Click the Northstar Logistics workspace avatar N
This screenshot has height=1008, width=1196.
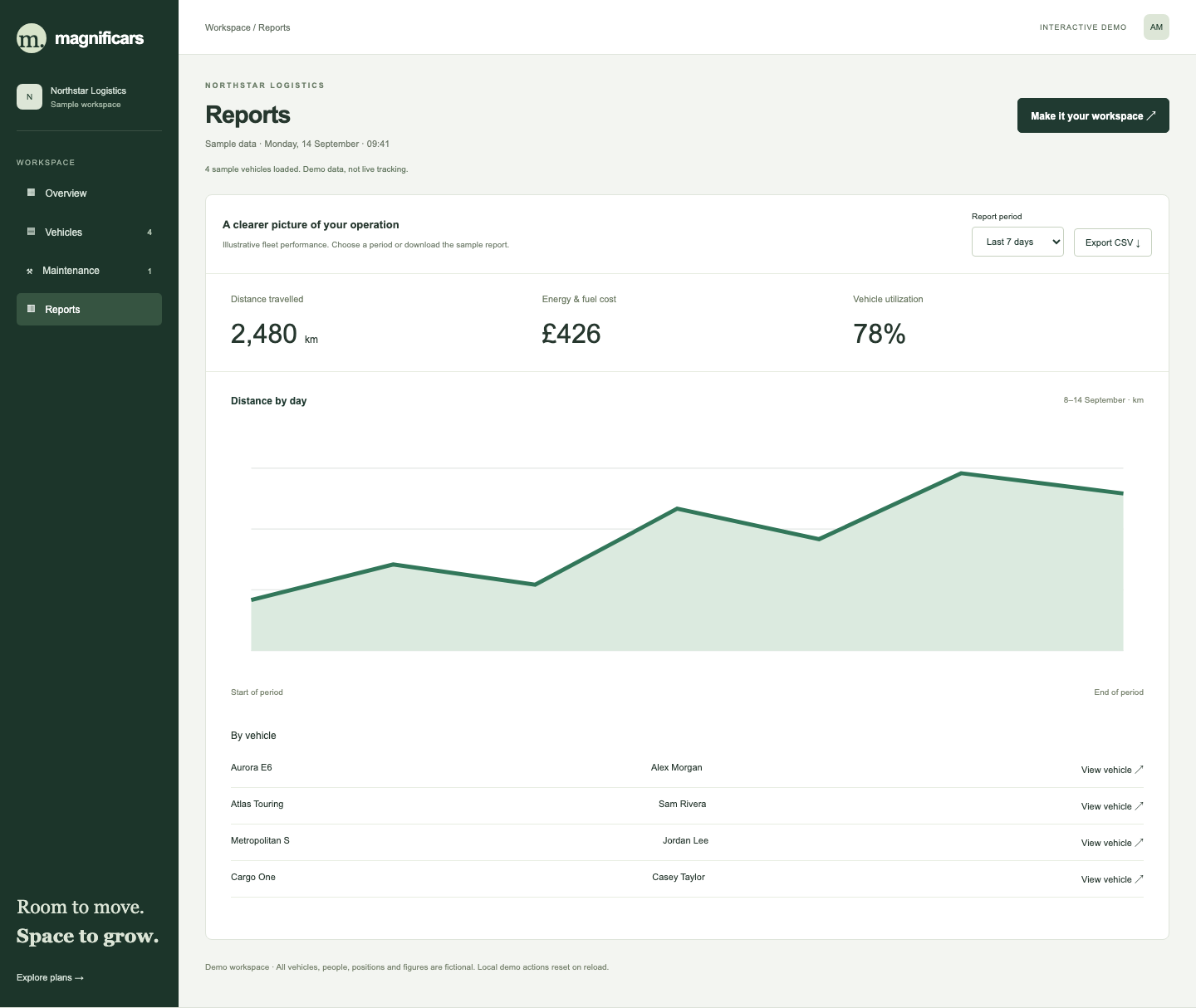(29, 97)
